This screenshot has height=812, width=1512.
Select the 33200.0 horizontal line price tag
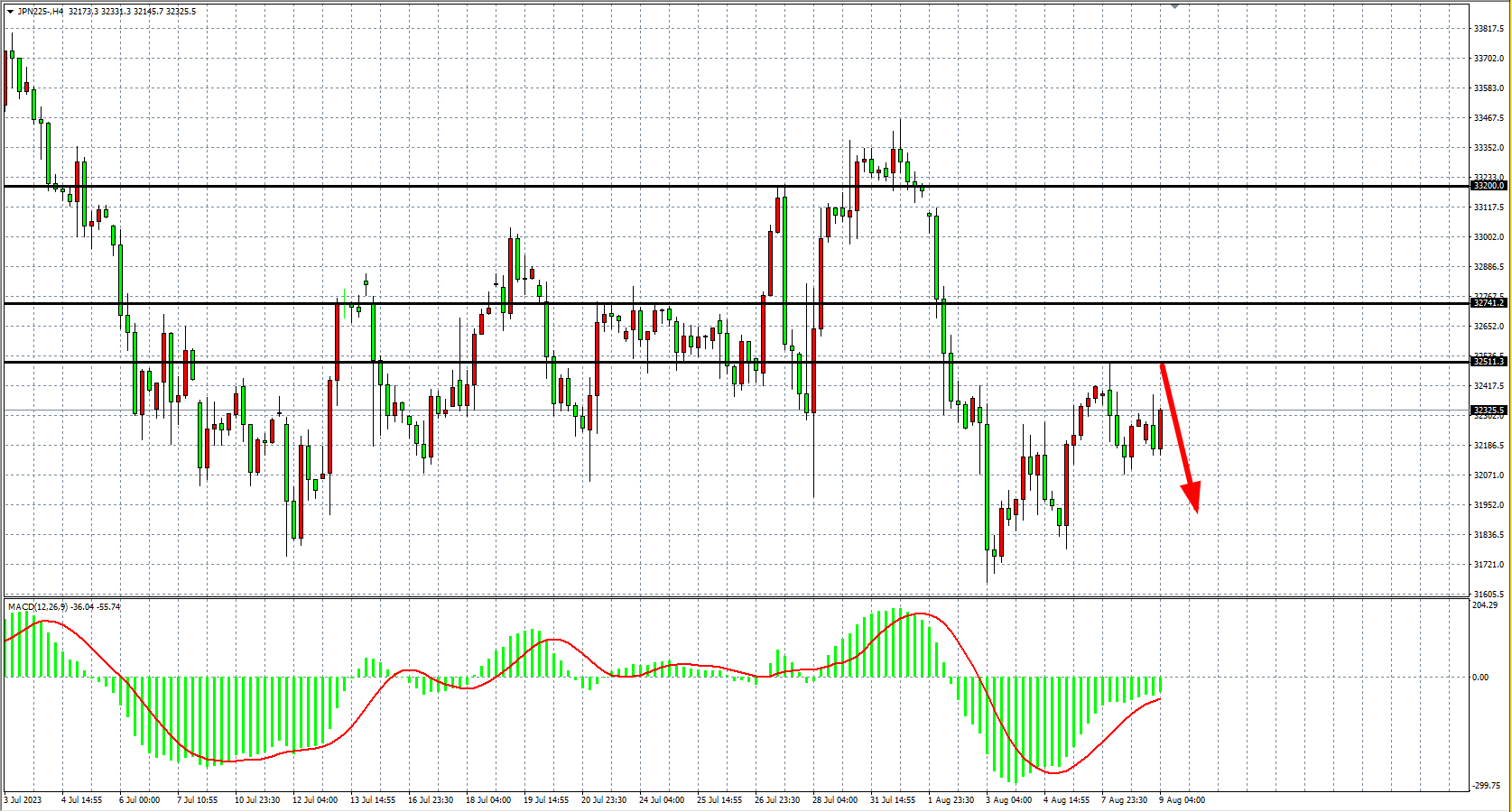click(1489, 186)
